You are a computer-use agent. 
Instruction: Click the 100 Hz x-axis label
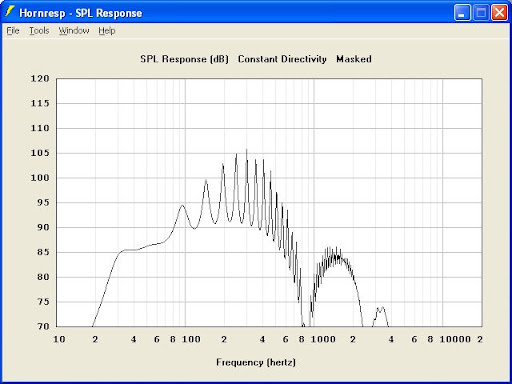(x=191, y=339)
